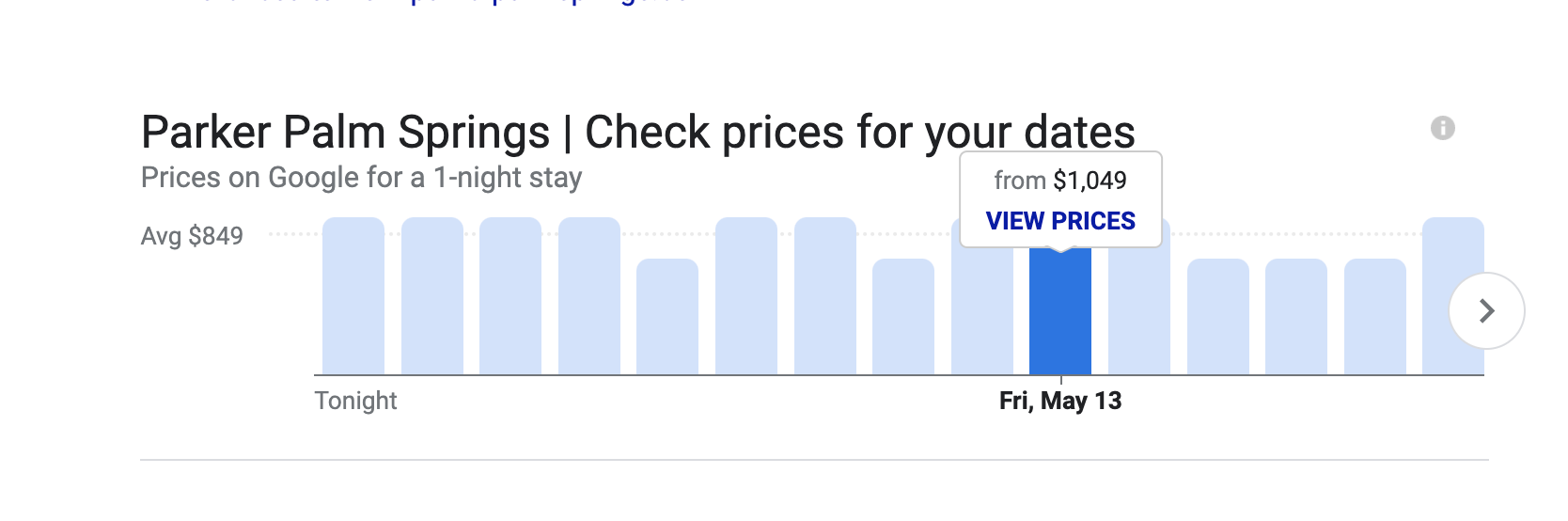The image size is (1568, 521).
Task: Select the Tonight price bar
Action: click(353, 296)
